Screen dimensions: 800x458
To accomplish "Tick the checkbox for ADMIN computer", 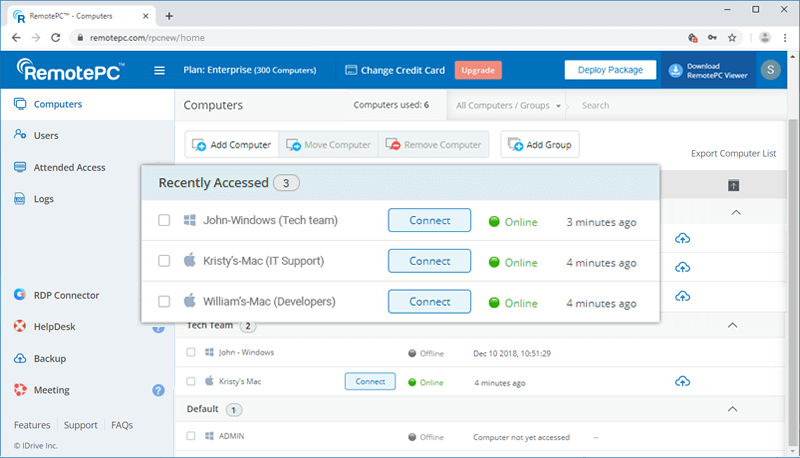I will click(191, 436).
